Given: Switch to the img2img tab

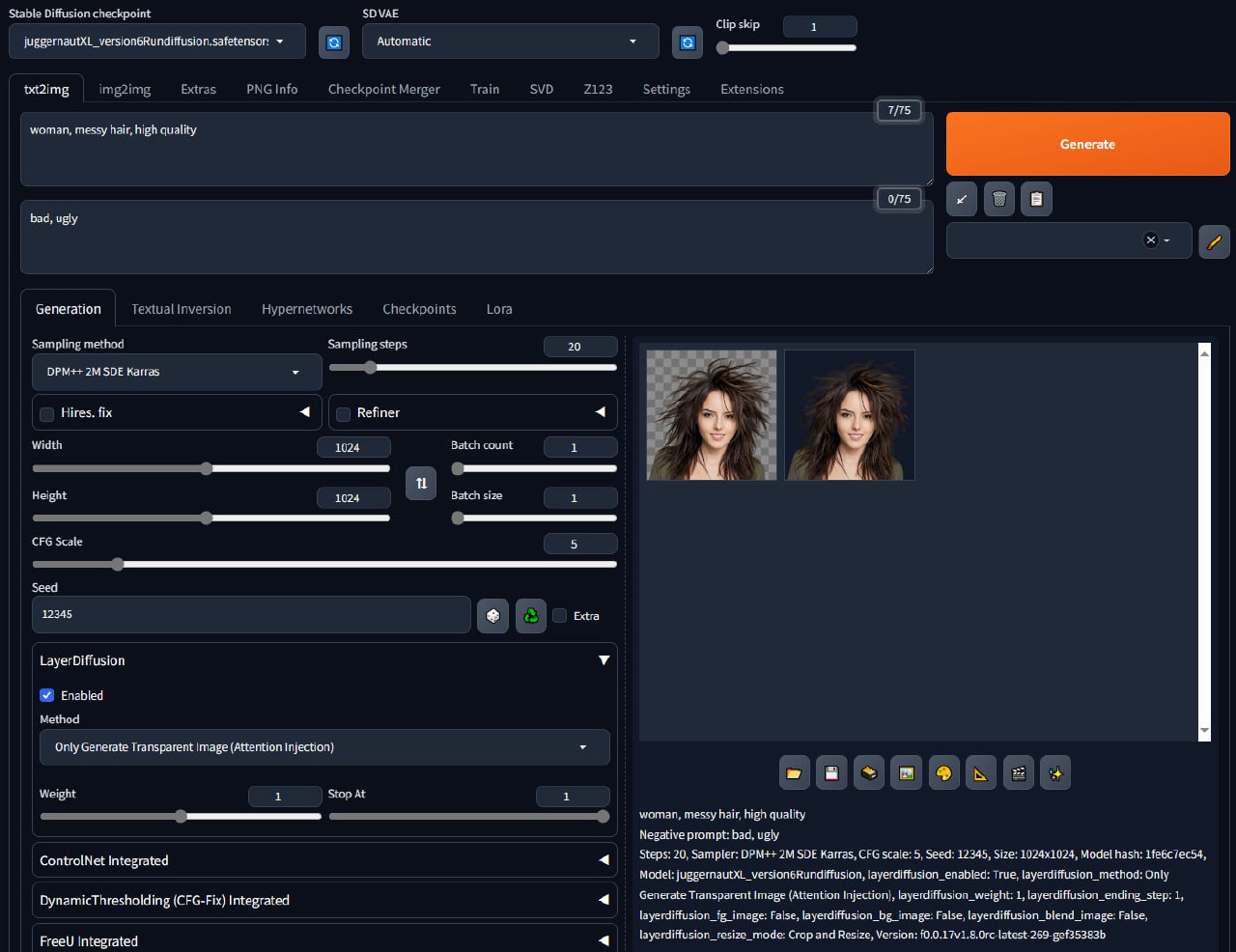Looking at the screenshot, I should [x=125, y=89].
